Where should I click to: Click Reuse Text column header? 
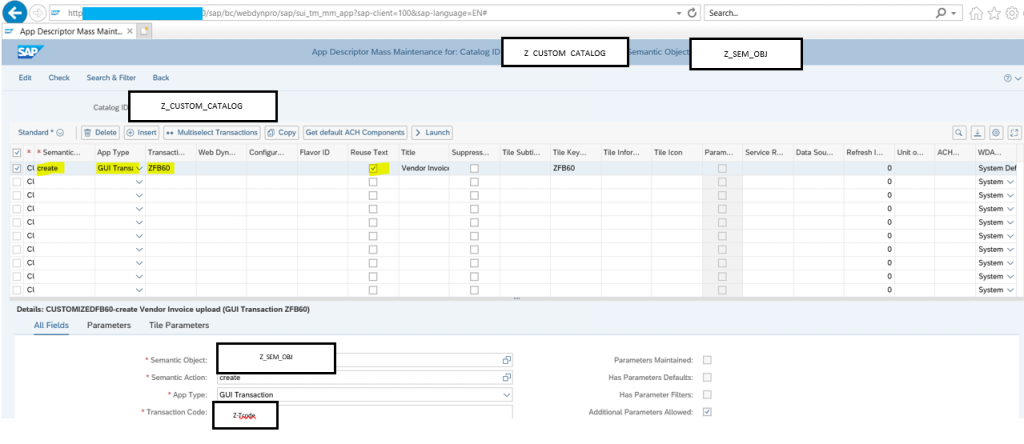coord(373,153)
